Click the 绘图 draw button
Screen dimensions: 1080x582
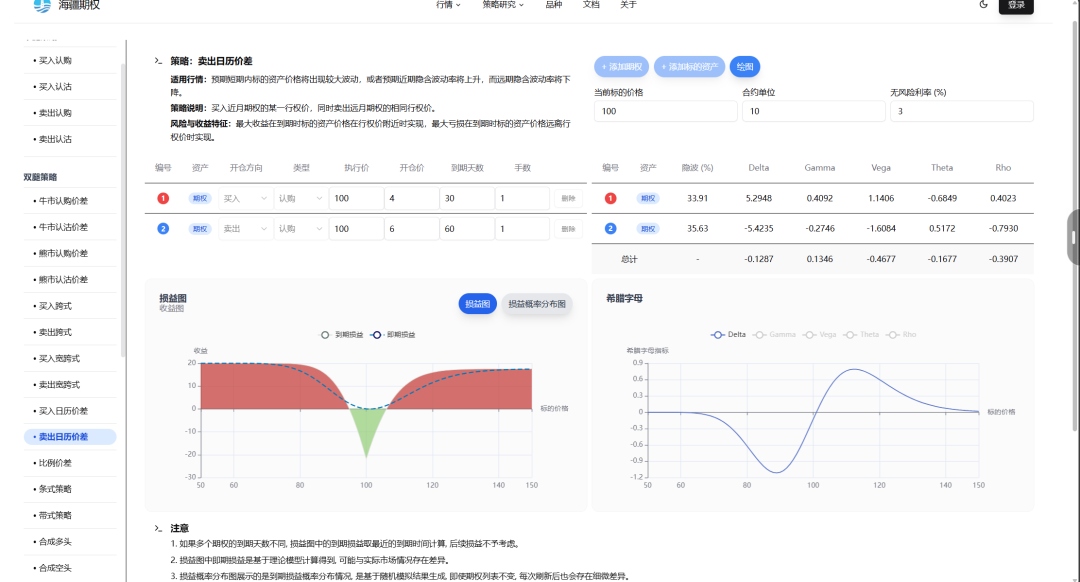[744, 67]
